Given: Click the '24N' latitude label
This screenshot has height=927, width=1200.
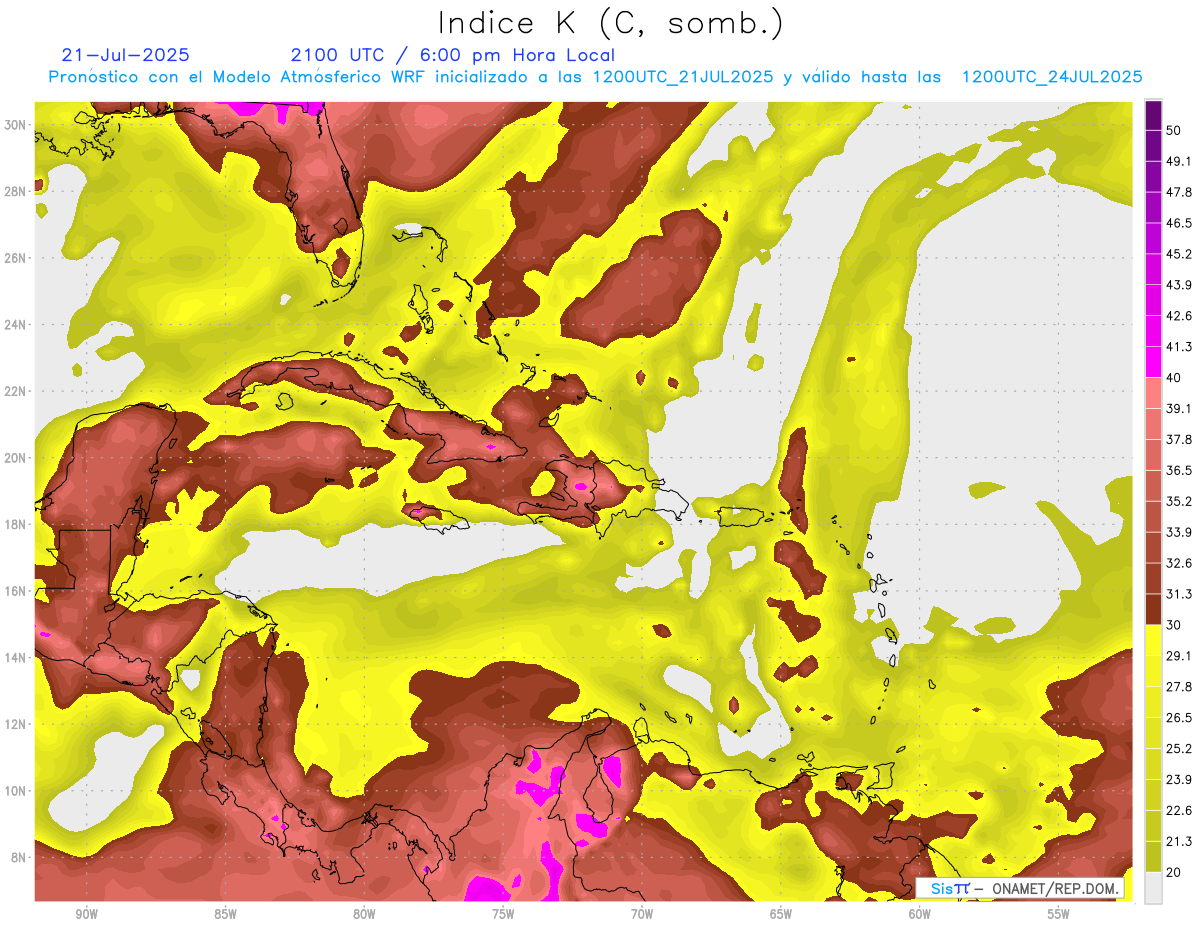Looking at the screenshot, I should (15, 324).
